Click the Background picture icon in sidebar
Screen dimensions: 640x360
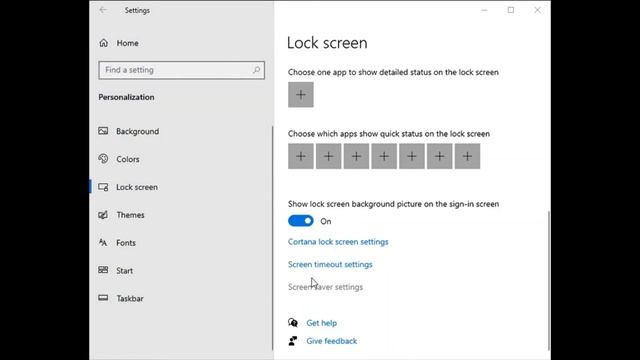point(103,131)
